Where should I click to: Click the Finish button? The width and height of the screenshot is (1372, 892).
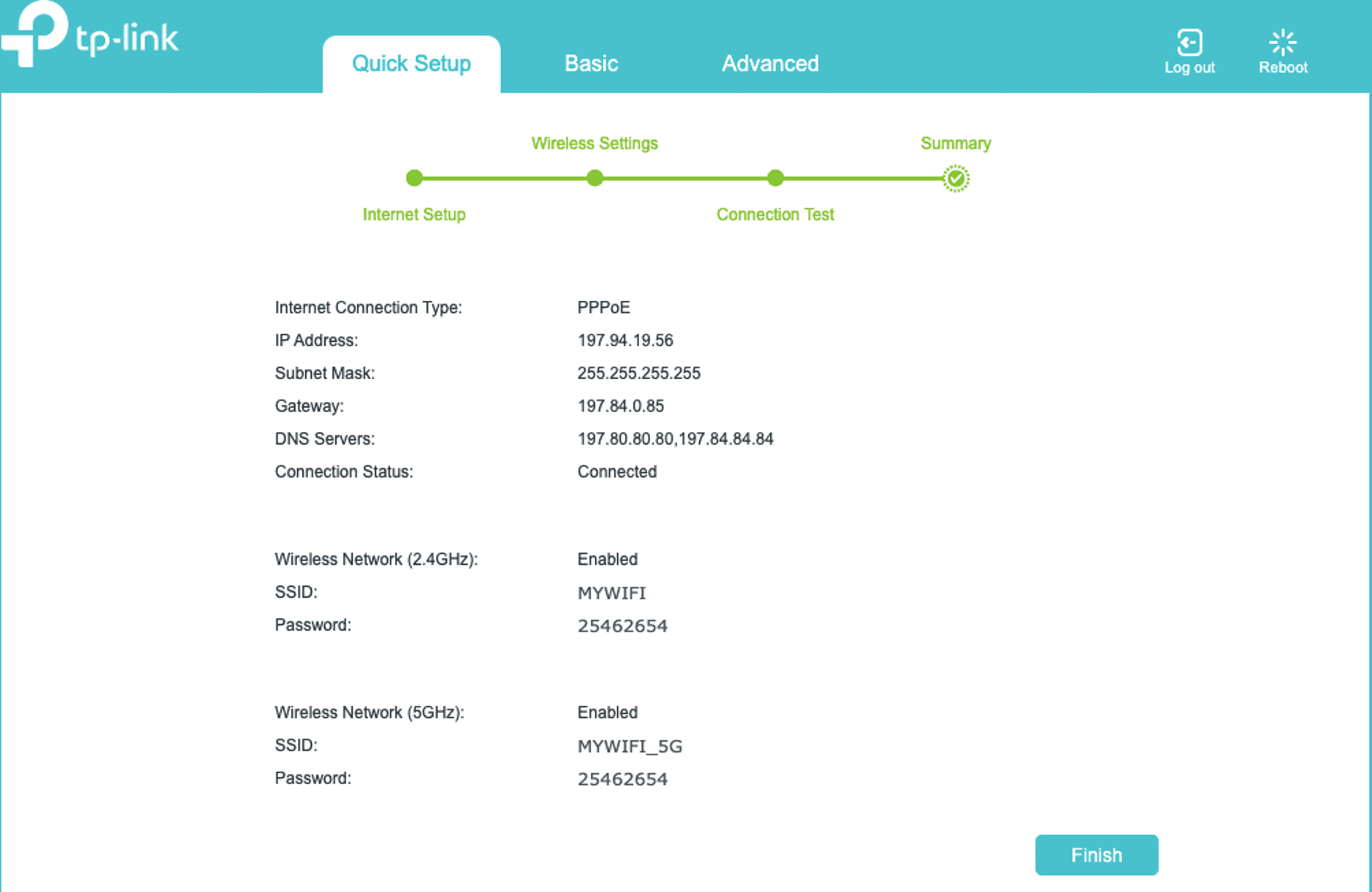click(x=1096, y=855)
